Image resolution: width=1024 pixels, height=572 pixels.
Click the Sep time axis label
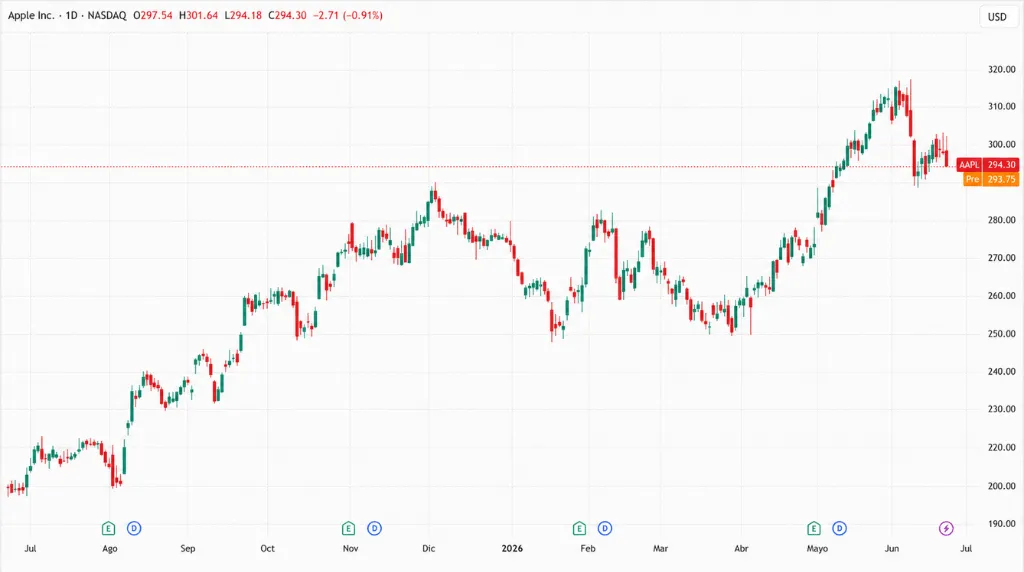pos(187,548)
